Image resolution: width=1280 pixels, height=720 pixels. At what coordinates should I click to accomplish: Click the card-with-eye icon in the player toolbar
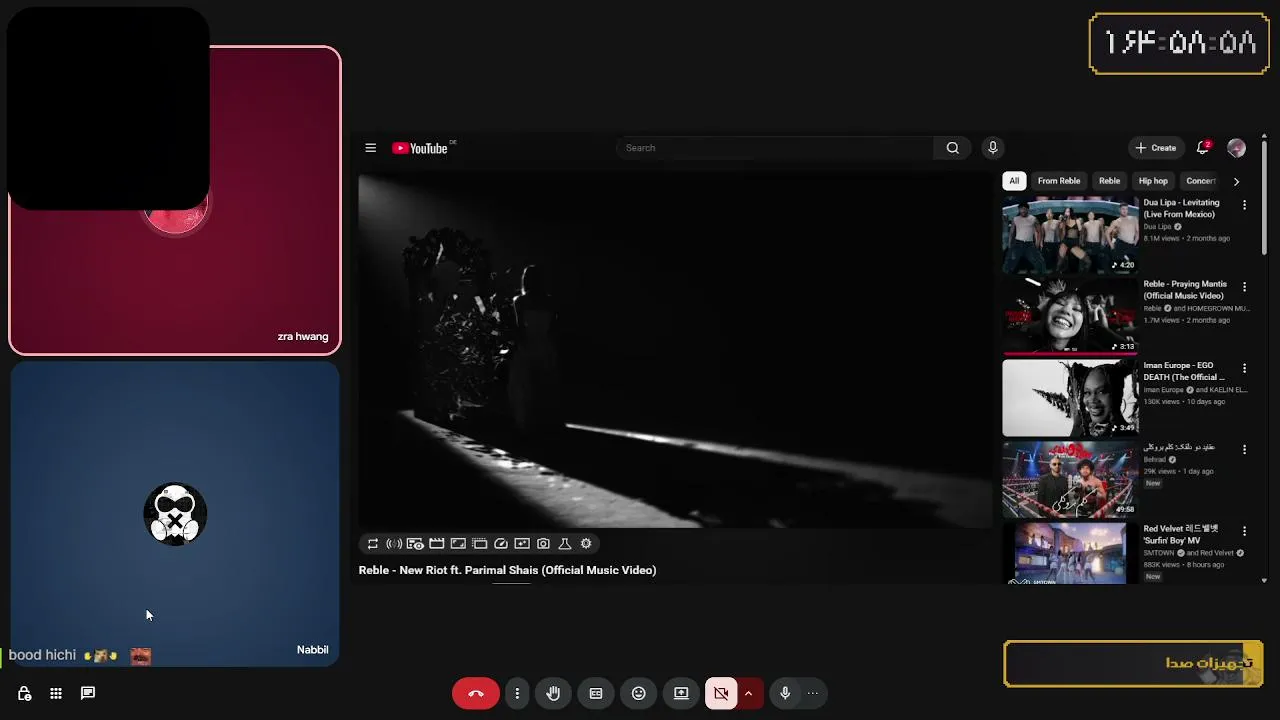pyautogui.click(x=415, y=544)
